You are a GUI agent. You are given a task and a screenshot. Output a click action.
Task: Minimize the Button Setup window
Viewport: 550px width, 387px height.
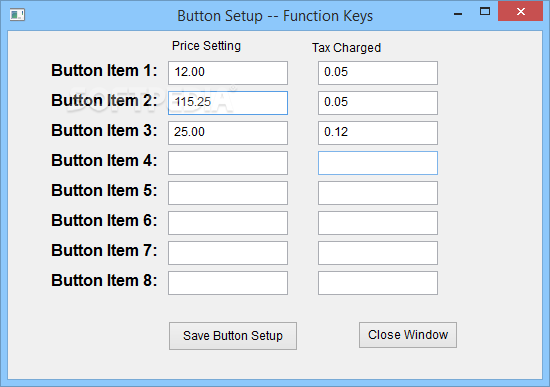pyautogui.click(x=458, y=13)
